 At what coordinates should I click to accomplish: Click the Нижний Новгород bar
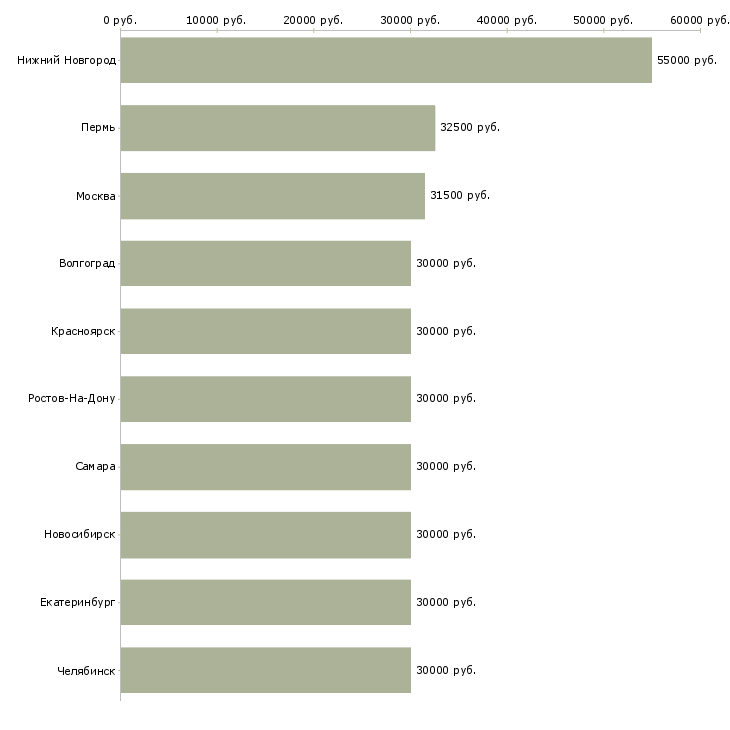(386, 60)
